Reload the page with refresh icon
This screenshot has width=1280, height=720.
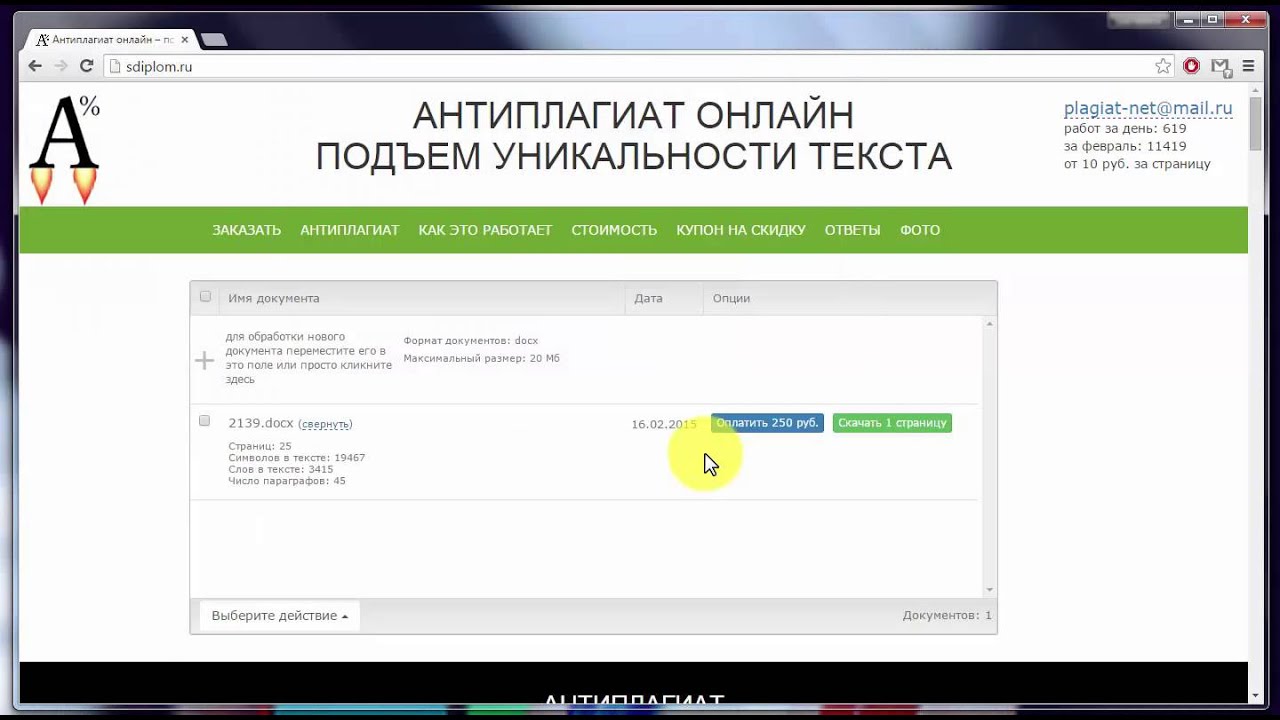pyautogui.click(x=86, y=66)
